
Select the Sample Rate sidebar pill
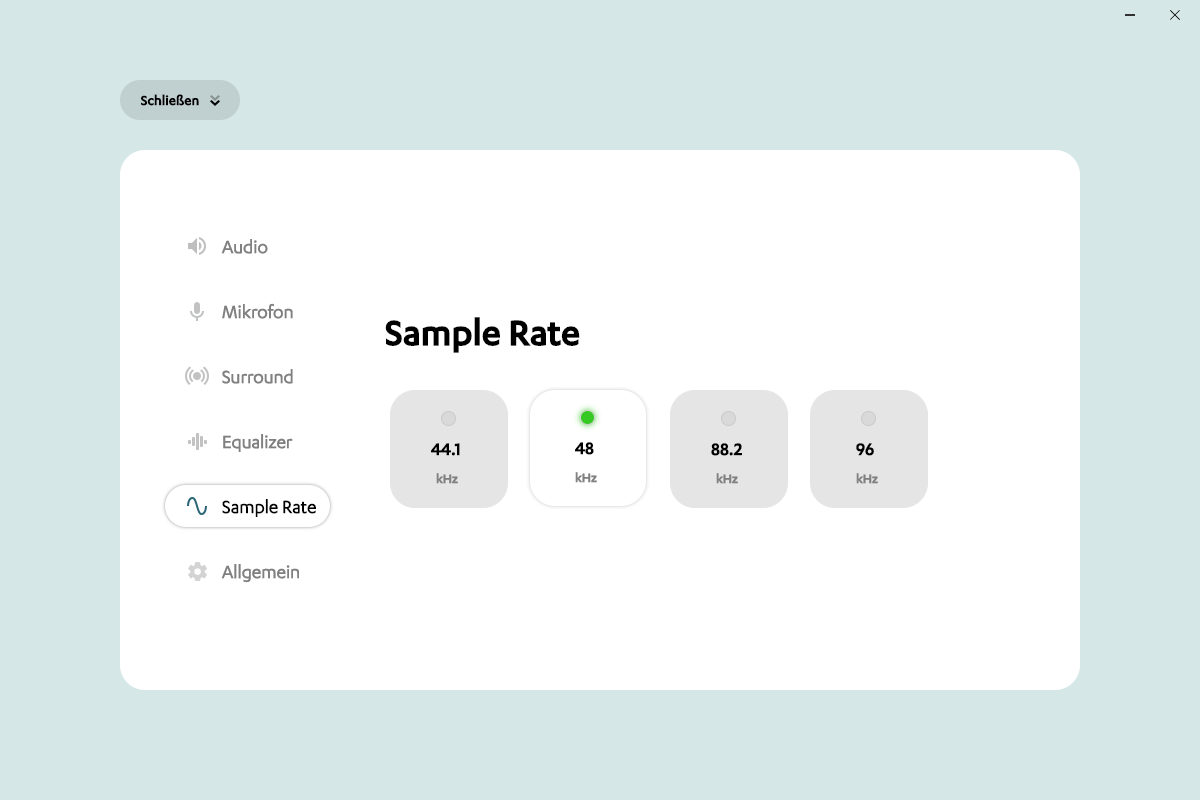248,507
